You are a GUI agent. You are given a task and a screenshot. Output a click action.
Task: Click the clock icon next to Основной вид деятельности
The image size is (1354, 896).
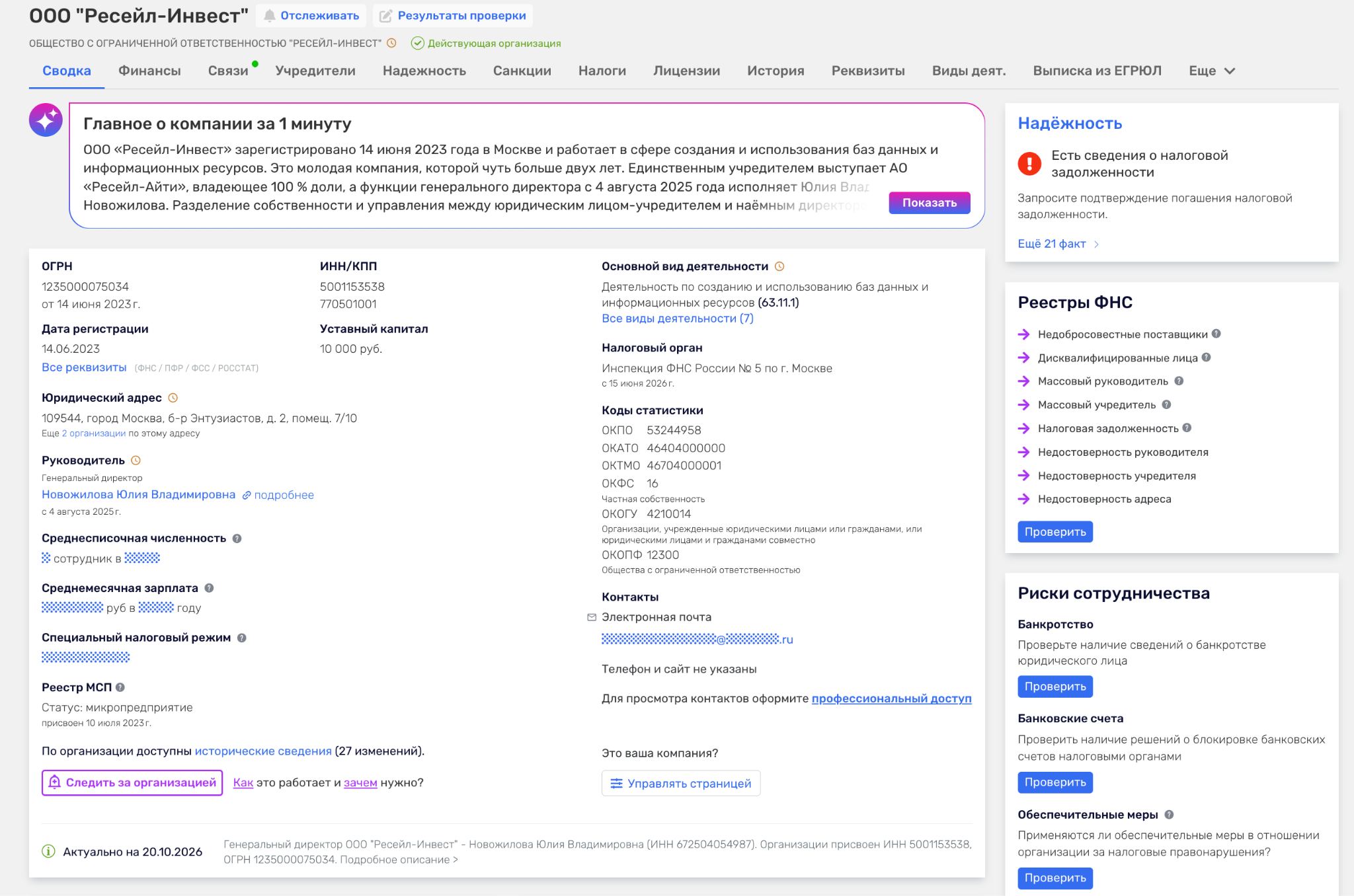[x=779, y=266]
